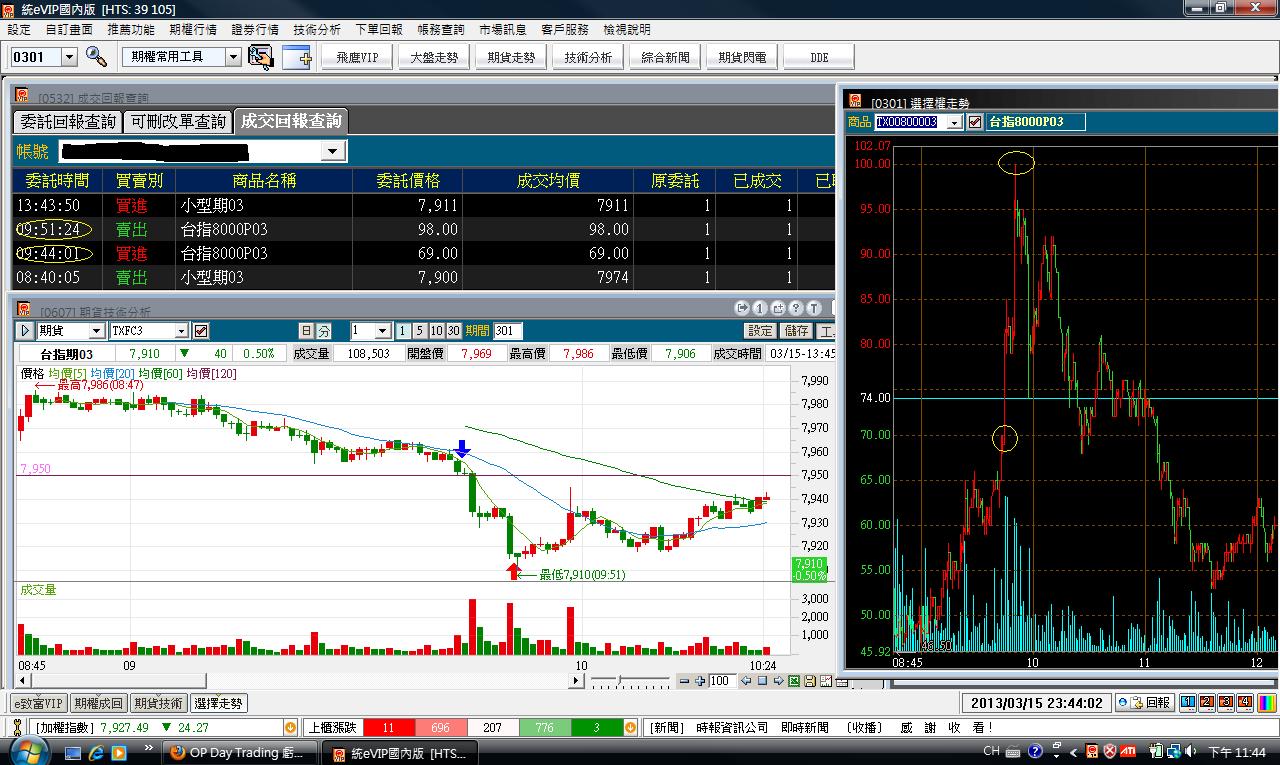Screen dimensions: 1280x765
Task: Open the 技術分析 menu in menu bar
Action: coord(317,30)
